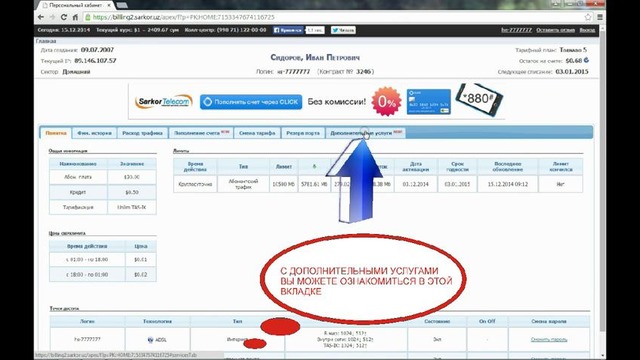Click the Sarkor Telecom logo
The width and height of the screenshot is (640, 360).
coord(164,101)
